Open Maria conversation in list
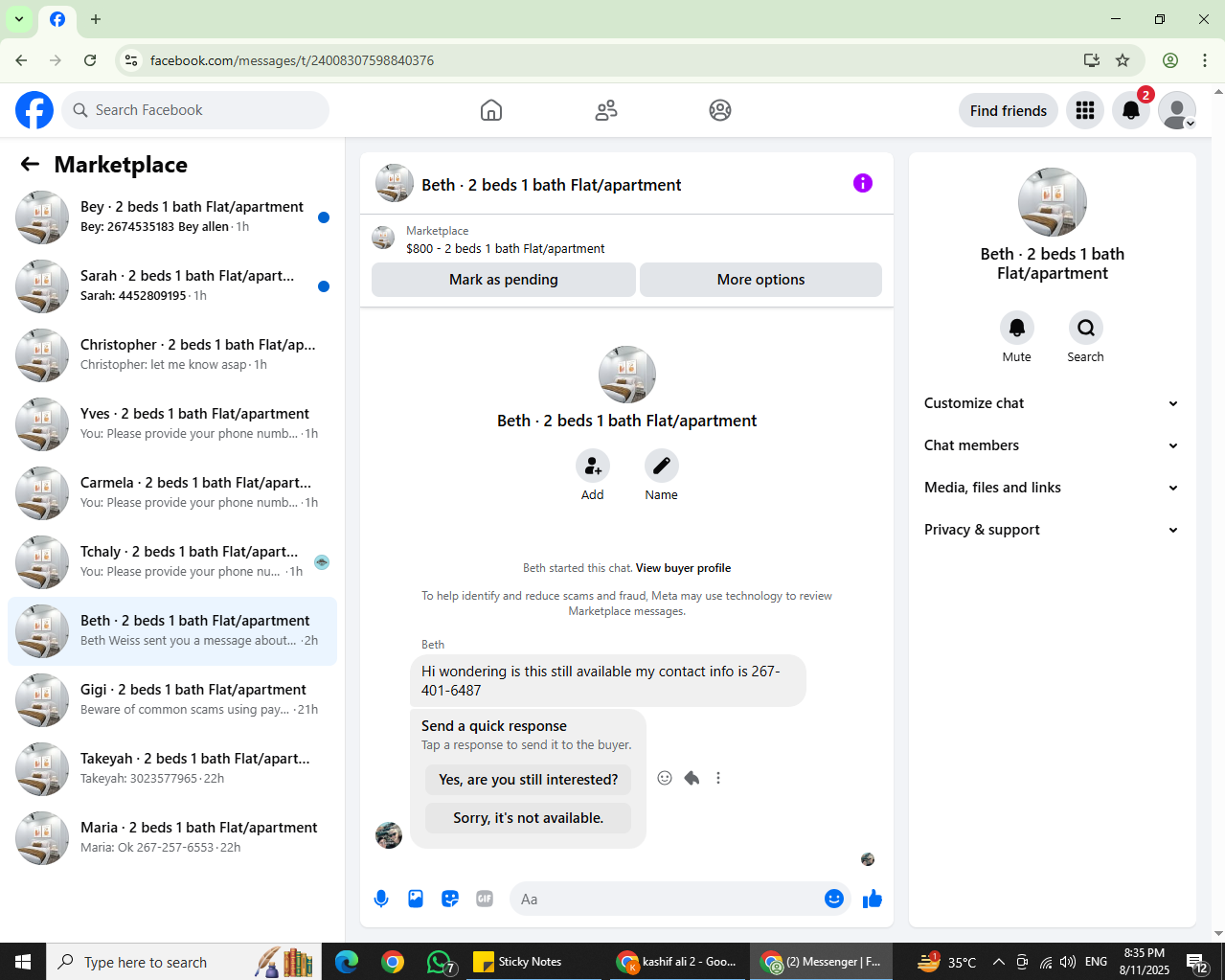The height and width of the screenshot is (980, 1225). tap(172, 838)
